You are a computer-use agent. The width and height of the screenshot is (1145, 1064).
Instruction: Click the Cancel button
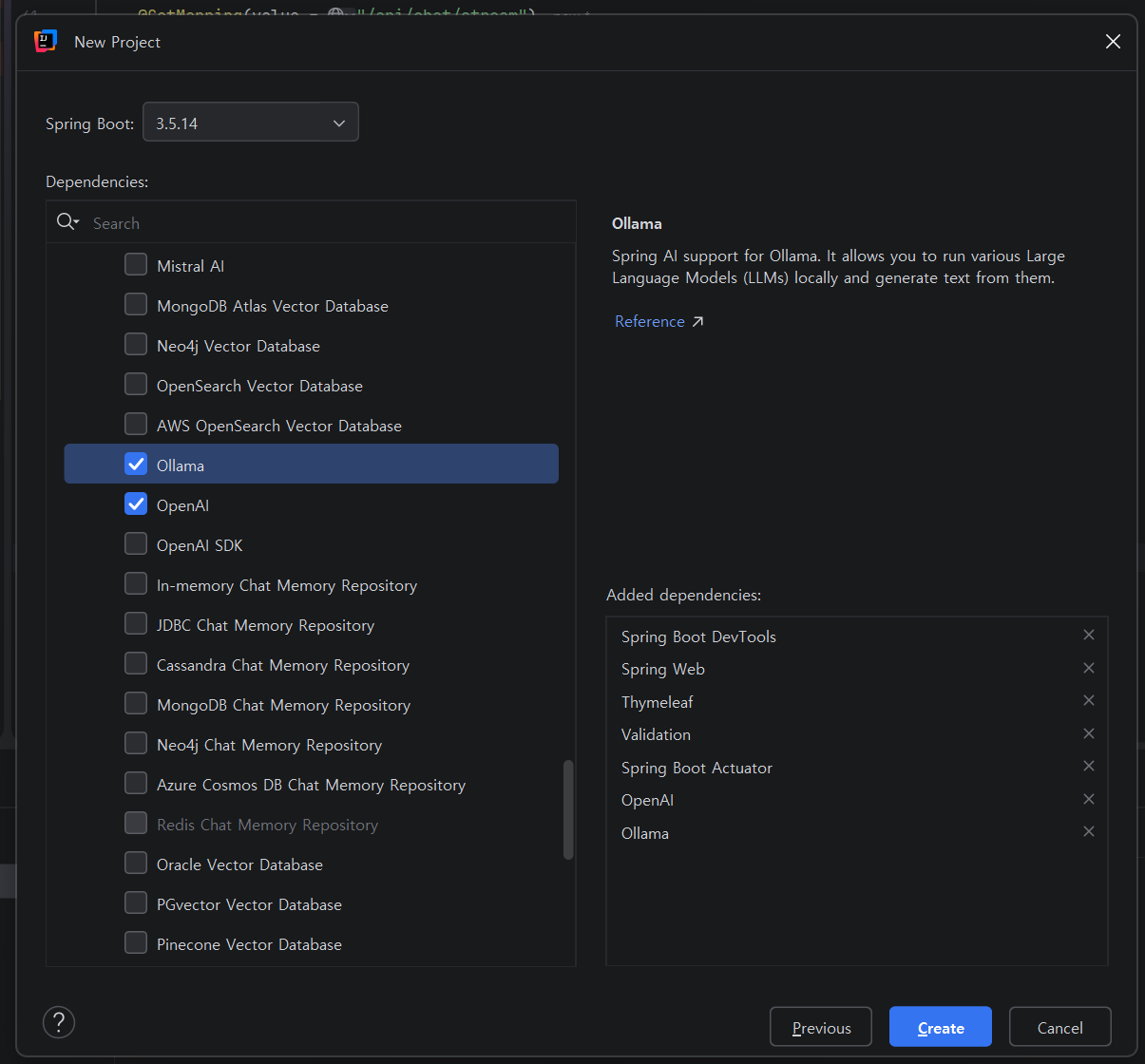[x=1060, y=1027]
